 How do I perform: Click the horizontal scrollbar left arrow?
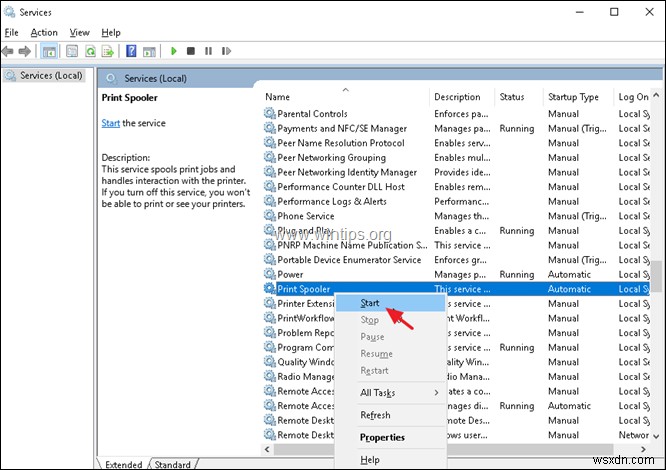267,449
